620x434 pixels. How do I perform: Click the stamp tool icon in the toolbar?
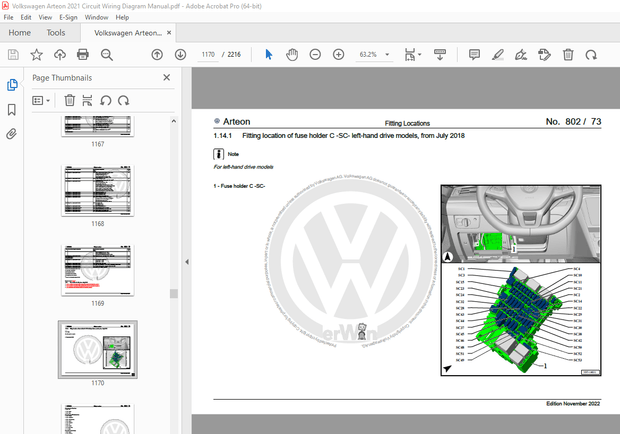544,55
